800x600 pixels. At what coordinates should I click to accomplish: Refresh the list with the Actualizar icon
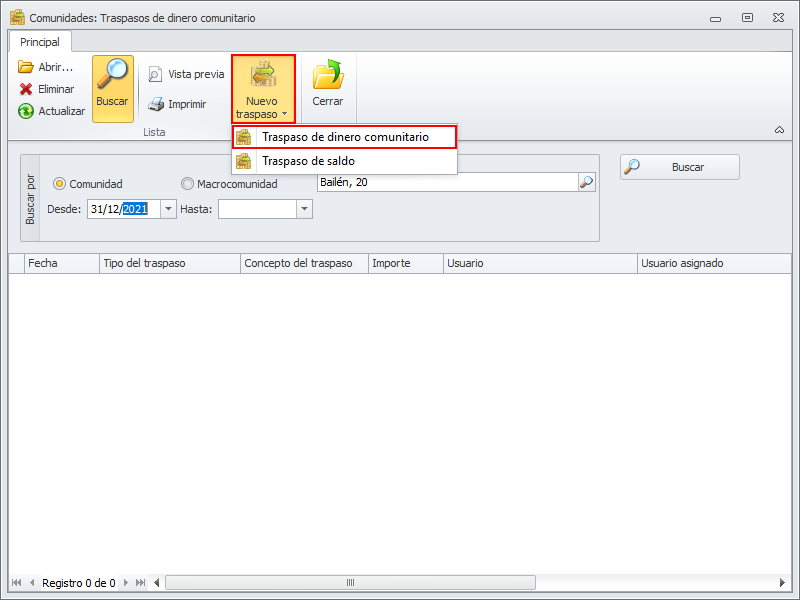pyautogui.click(x=26, y=111)
